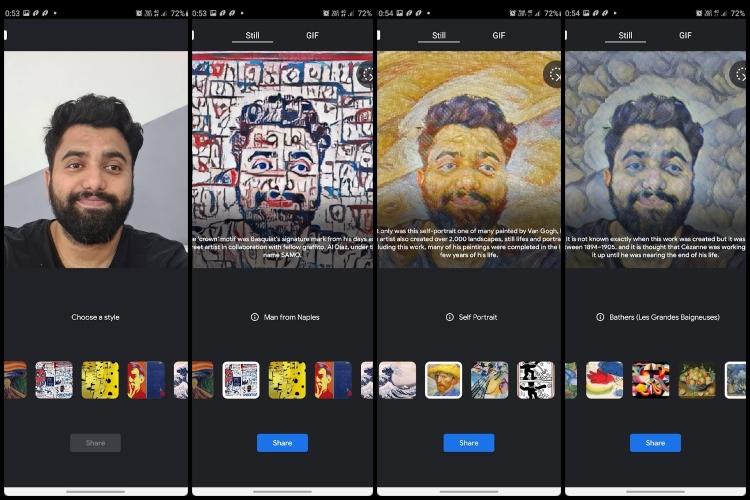The image size is (750, 500).
Task: Tap yellow dotted thumbnail on Man from Naples screen
Action: [x=287, y=380]
